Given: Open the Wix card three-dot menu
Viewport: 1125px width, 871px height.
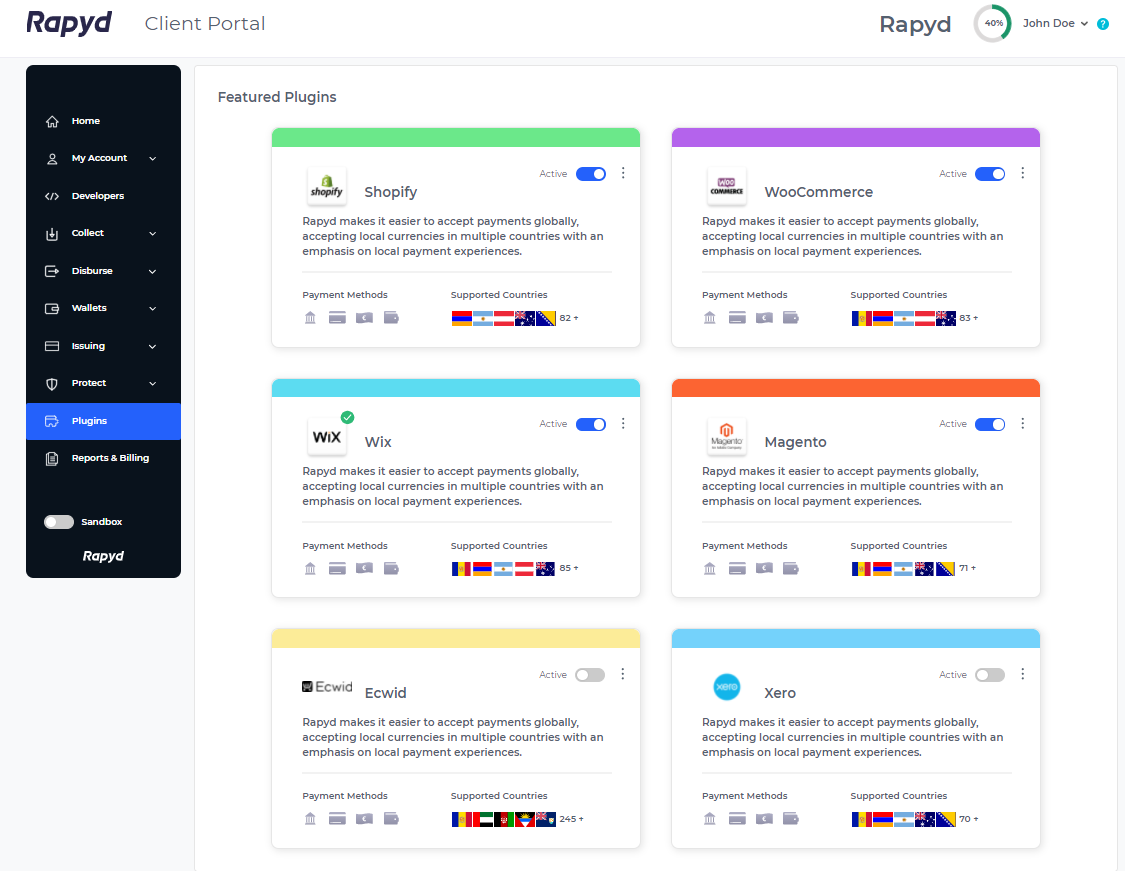Looking at the screenshot, I should [623, 423].
